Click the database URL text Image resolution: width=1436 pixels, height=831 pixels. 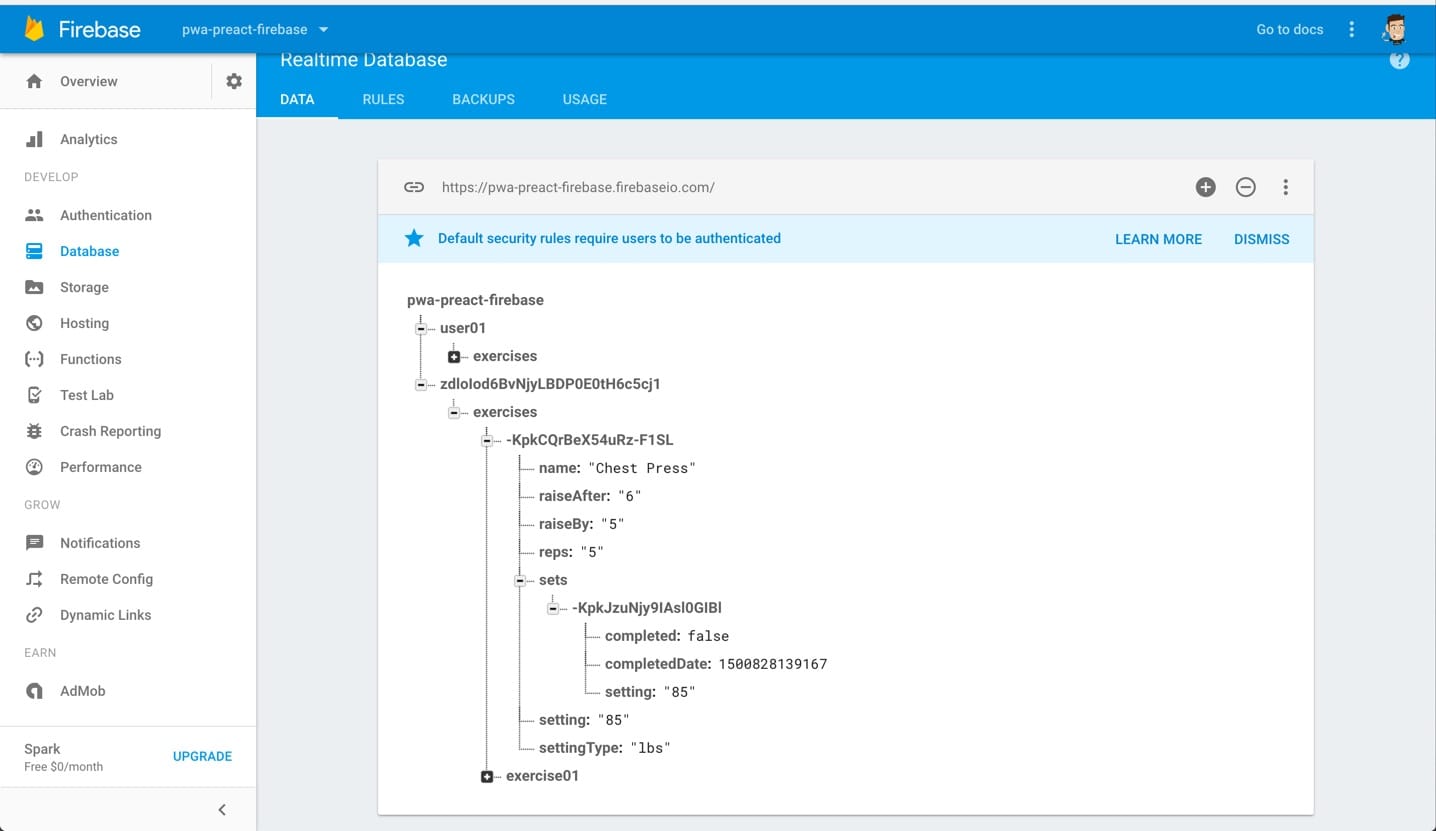click(578, 187)
